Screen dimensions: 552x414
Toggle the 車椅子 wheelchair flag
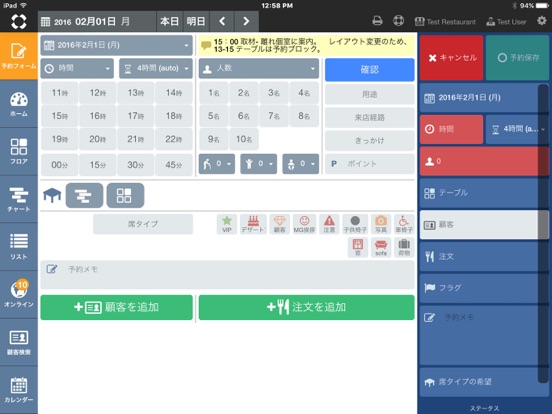pos(404,224)
